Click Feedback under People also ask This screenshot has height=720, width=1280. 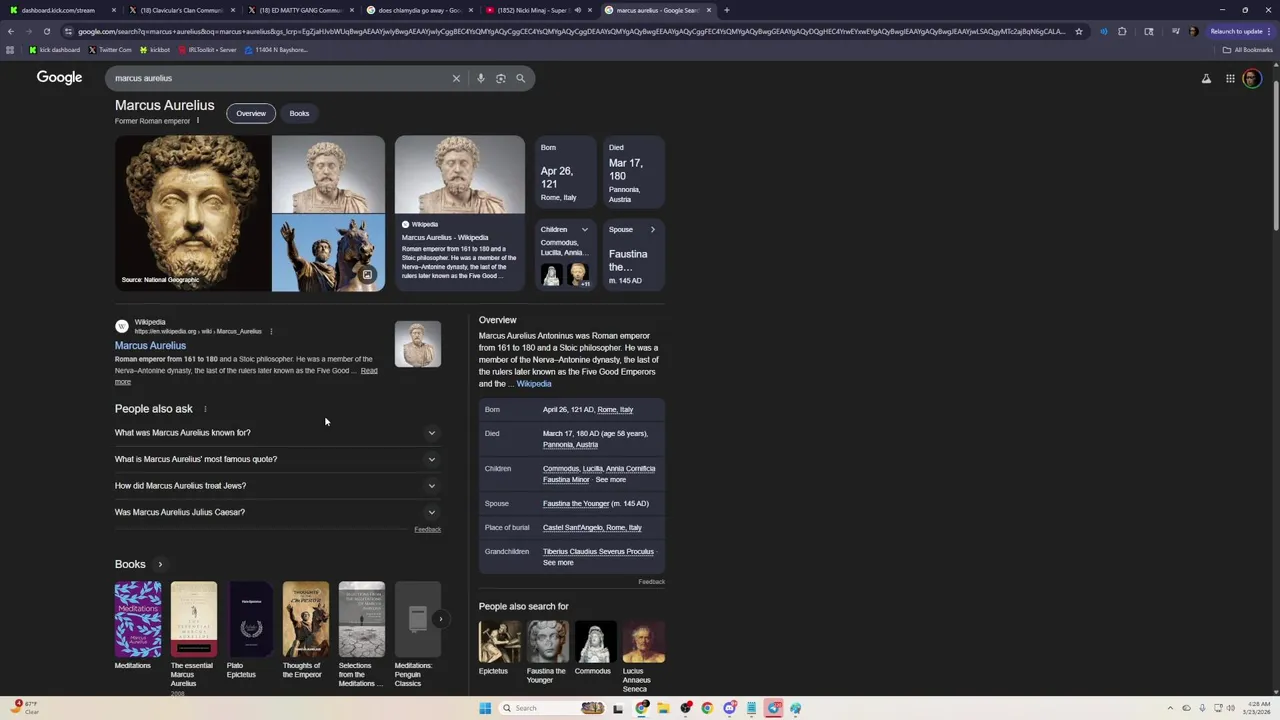tap(427, 530)
